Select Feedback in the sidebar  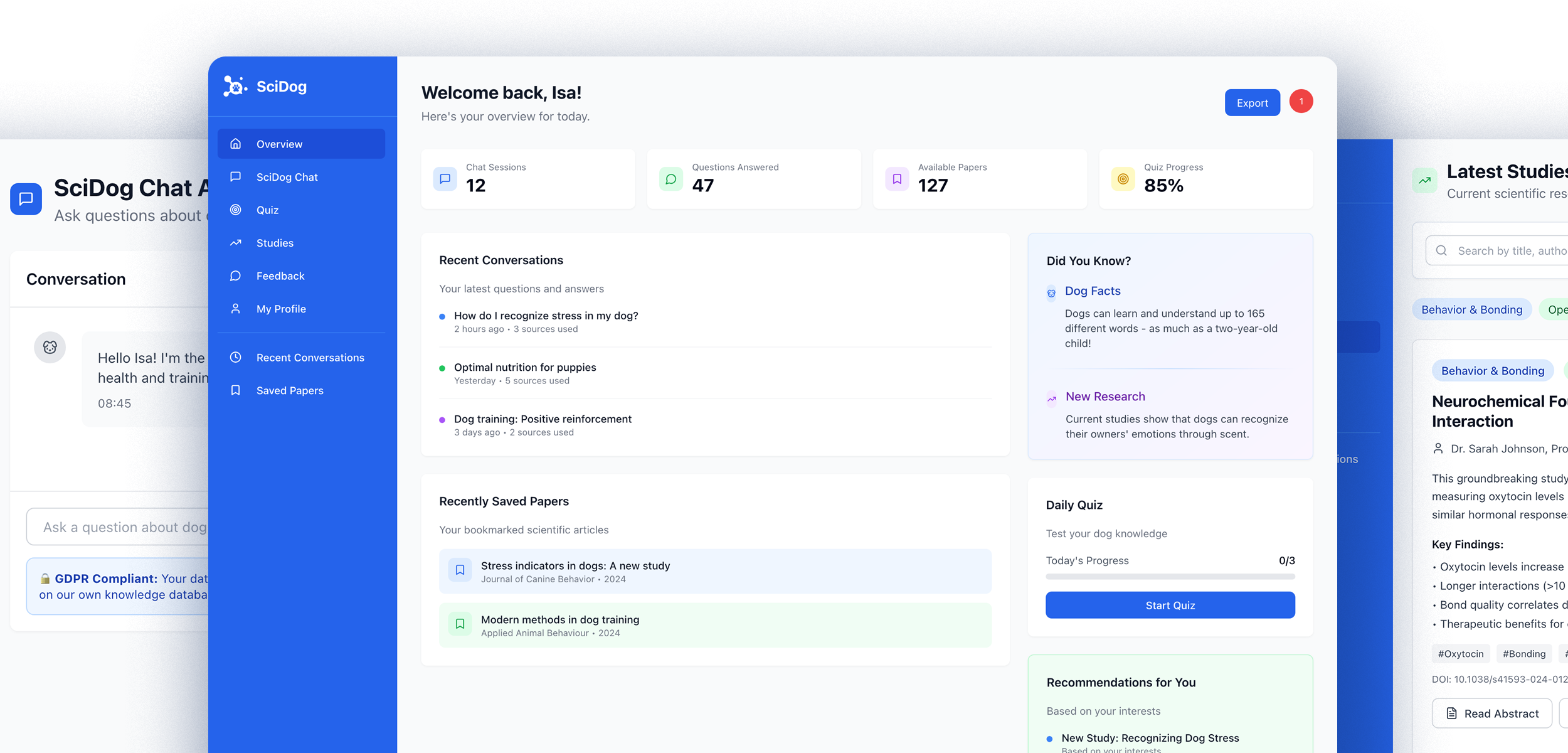click(x=301, y=275)
